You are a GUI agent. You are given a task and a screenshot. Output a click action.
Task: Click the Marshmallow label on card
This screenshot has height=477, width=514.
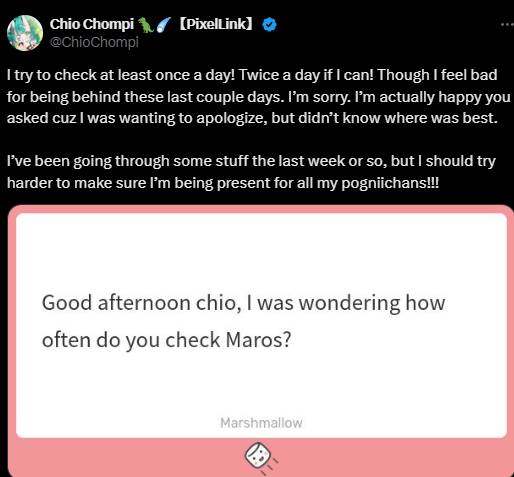coord(261,423)
